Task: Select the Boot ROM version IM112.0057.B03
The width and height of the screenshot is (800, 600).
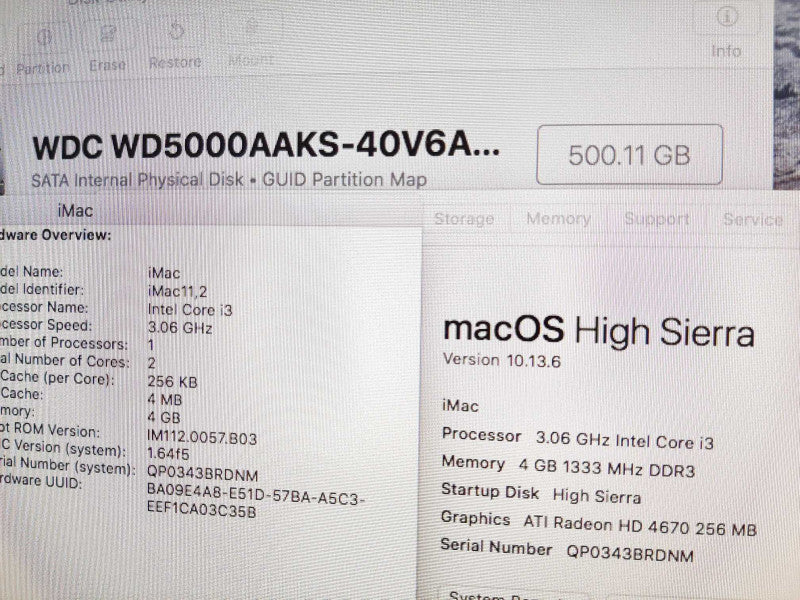Action: 202,438
